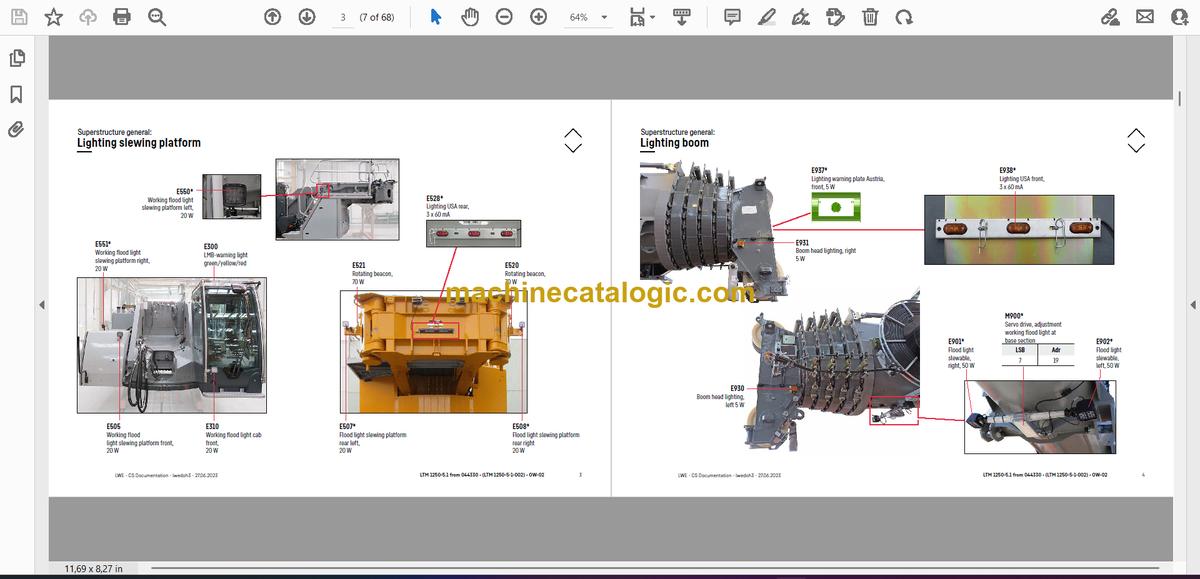Open the attachments paperclip panel
The image size is (1200, 579).
pos(16,129)
